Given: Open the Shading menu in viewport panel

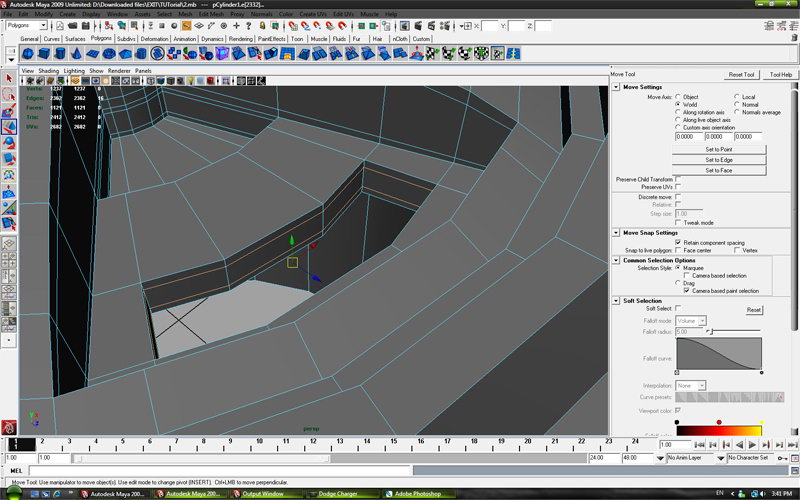Looking at the screenshot, I should pyautogui.click(x=47, y=71).
